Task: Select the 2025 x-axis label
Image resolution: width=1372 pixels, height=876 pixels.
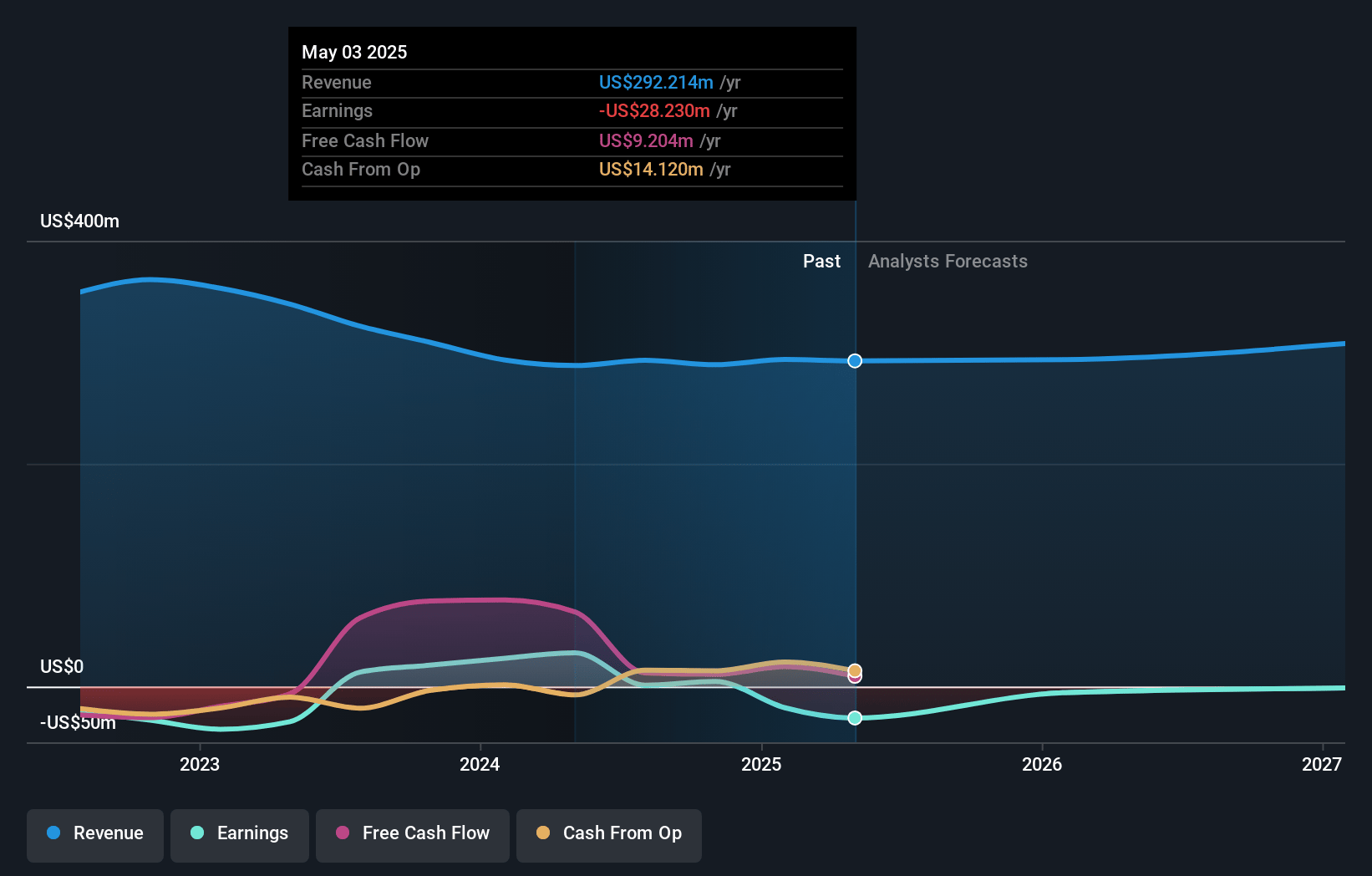Action: tap(761, 764)
